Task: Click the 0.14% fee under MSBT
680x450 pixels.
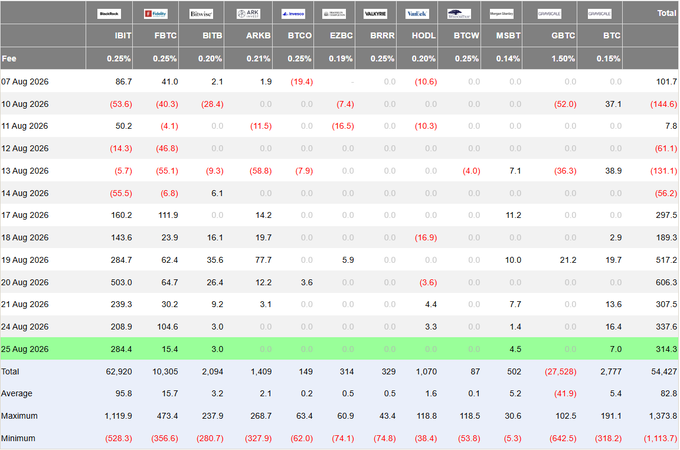Action: [x=508, y=59]
